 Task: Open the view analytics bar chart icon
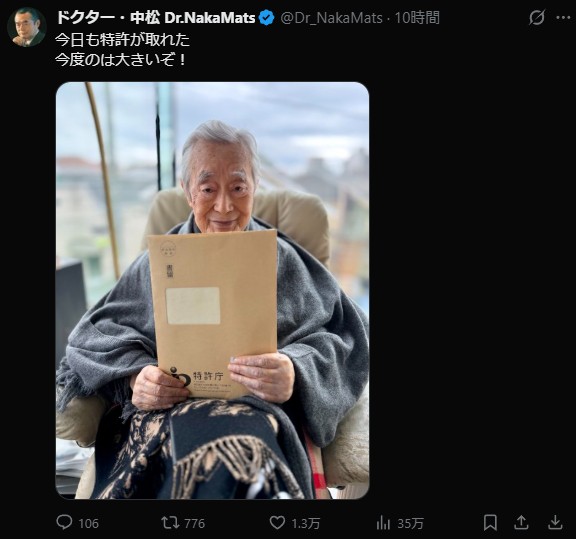383,522
